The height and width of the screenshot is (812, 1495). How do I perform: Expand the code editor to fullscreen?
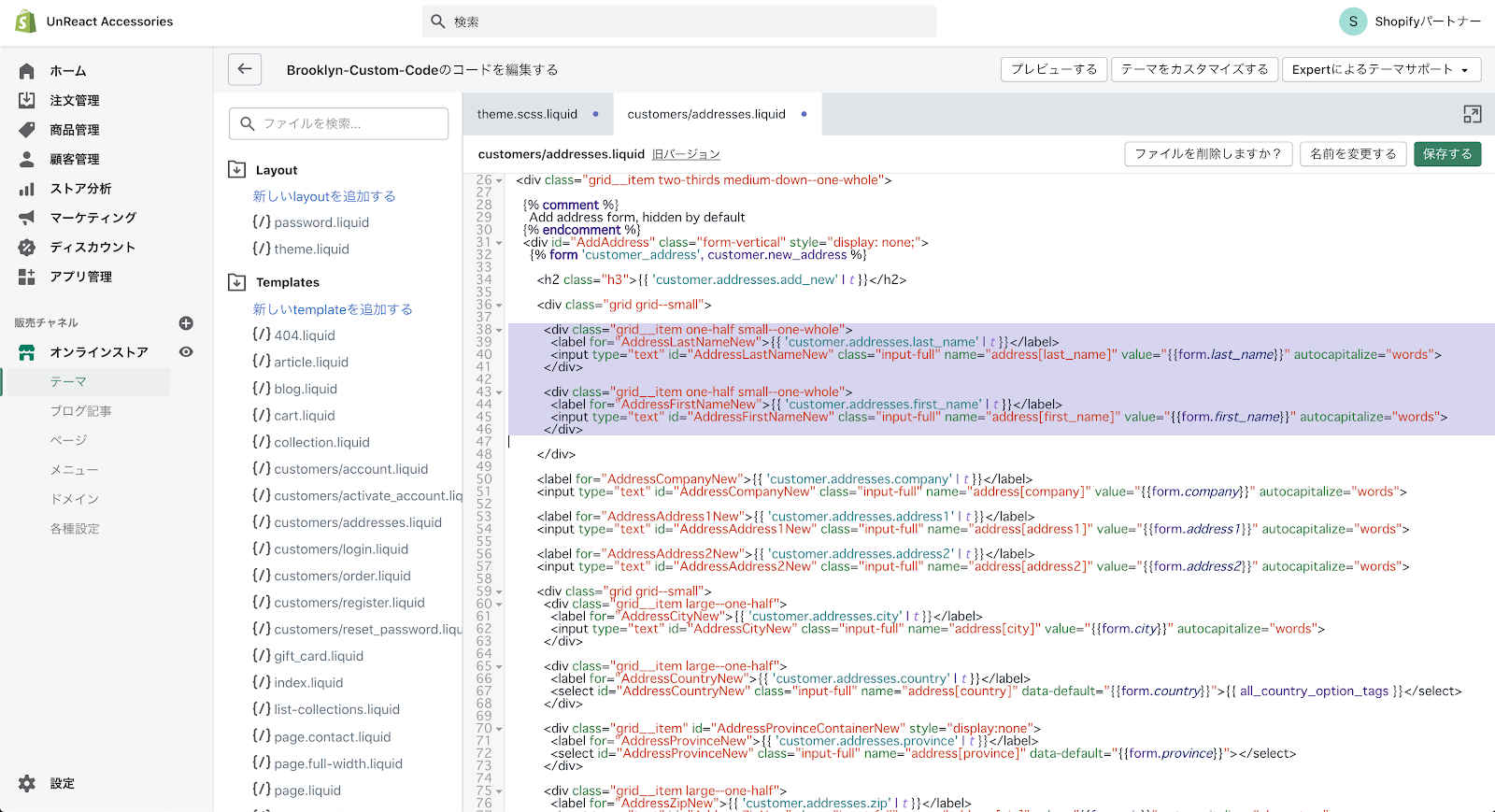[x=1472, y=114]
